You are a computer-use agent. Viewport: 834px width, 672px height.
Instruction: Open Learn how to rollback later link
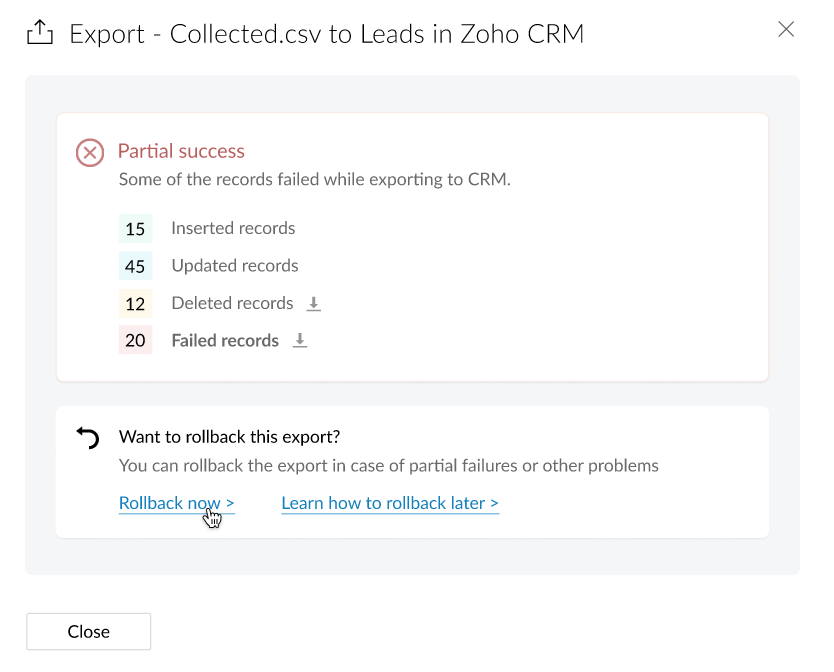(390, 503)
